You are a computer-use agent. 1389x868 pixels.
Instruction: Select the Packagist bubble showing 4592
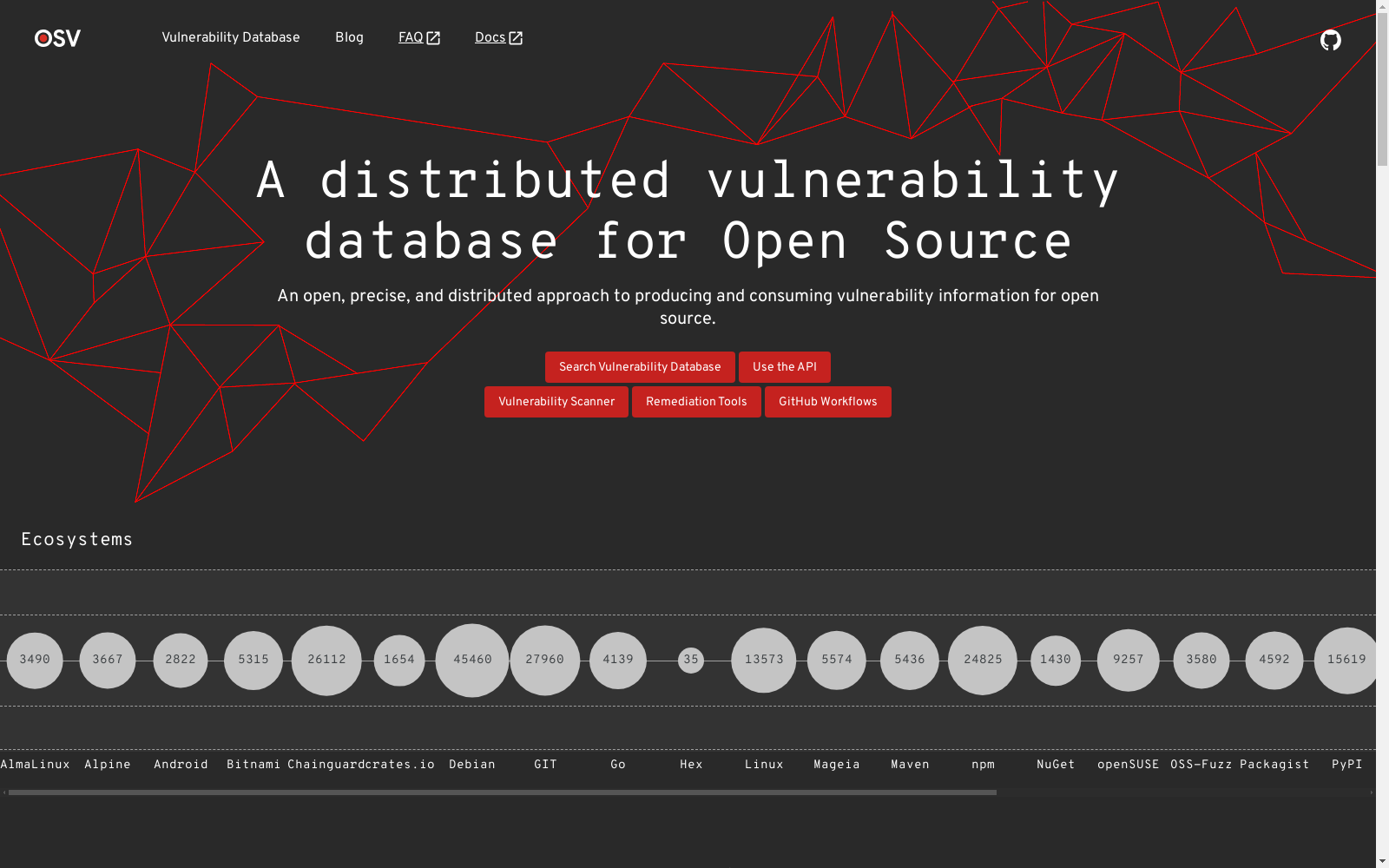click(1274, 661)
